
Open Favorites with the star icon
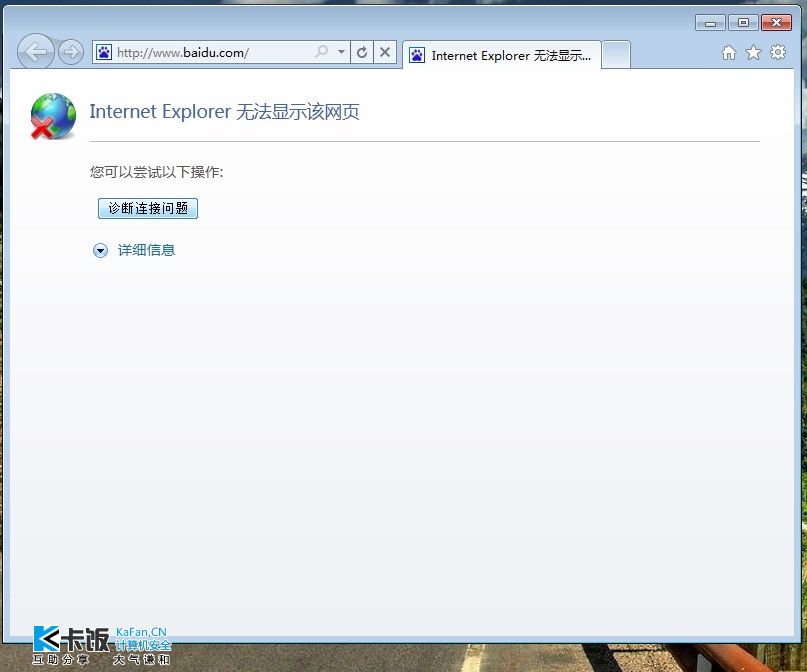pyautogui.click(x=753, y=52)
